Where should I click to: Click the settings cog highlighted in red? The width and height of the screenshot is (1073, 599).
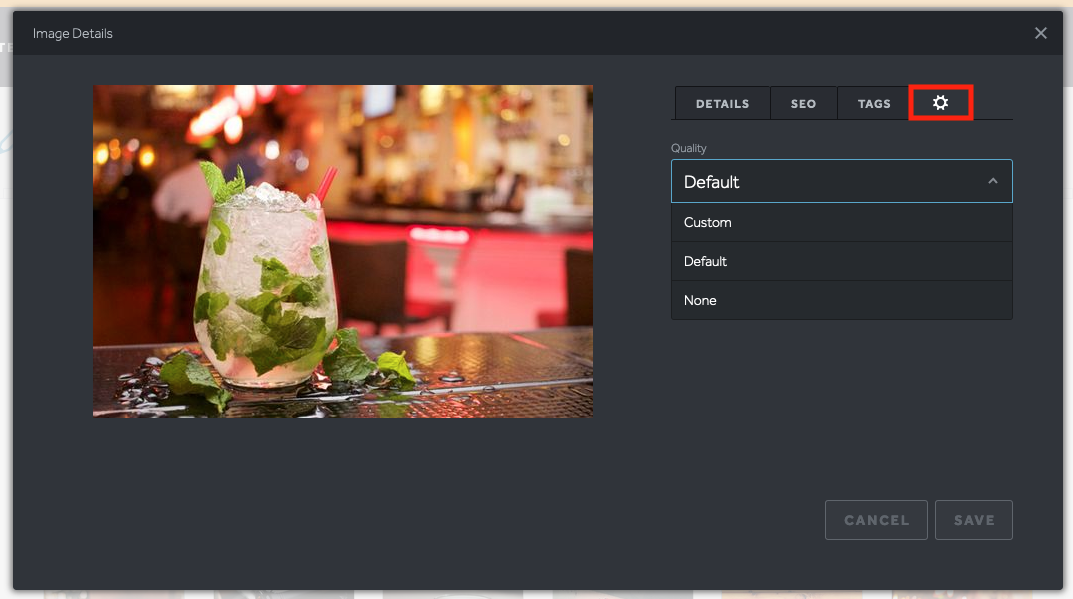940,103
